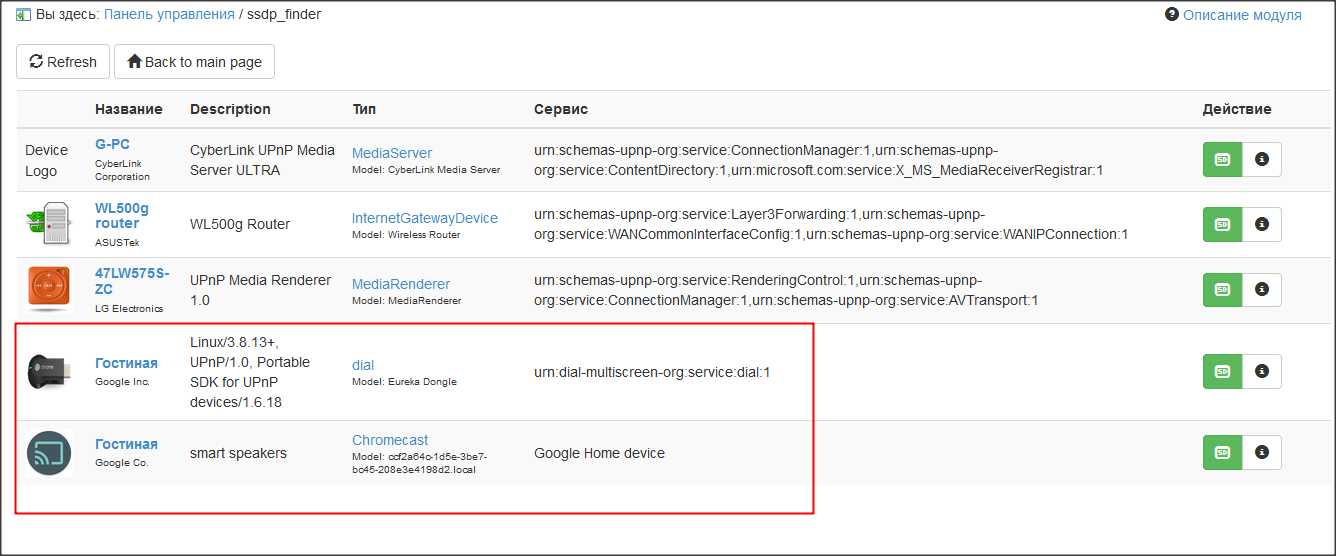Open info for G-PC media server
This screenshot has height=556, width=1336.
[1261, 159]
